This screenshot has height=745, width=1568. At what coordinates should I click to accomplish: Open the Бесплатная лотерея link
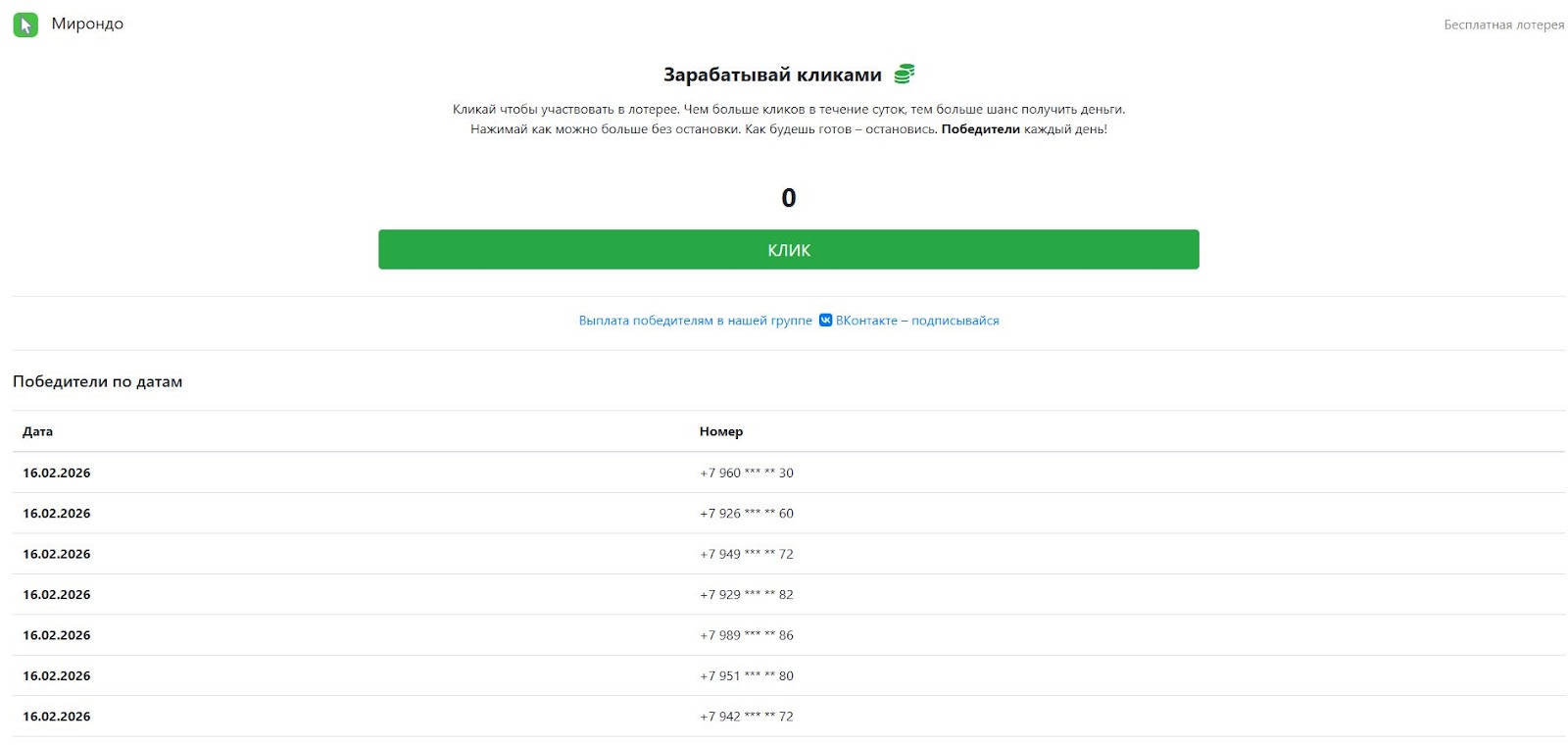1503,25
